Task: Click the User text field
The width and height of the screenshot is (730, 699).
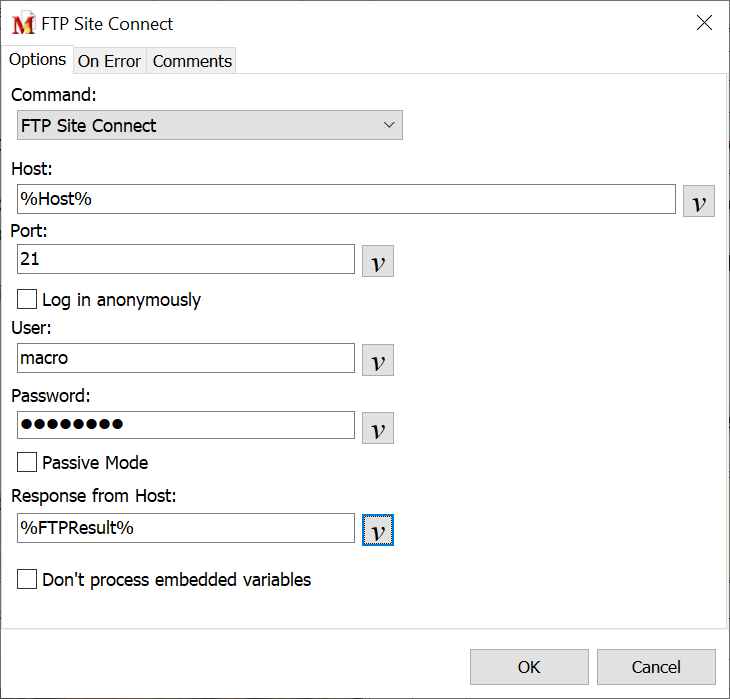Action: (186, 358)
